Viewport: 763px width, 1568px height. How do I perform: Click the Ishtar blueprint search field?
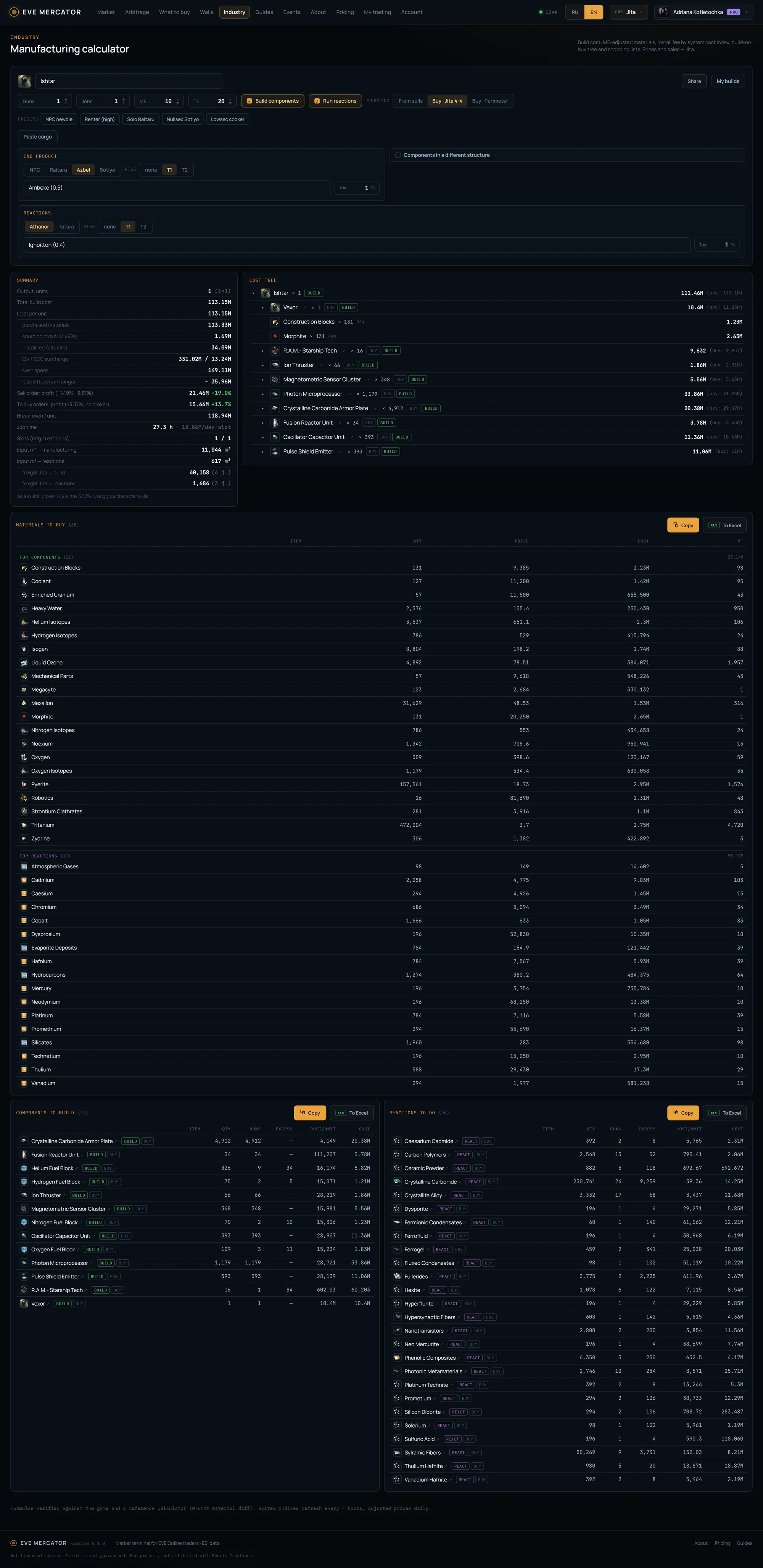tap(129, 81)
